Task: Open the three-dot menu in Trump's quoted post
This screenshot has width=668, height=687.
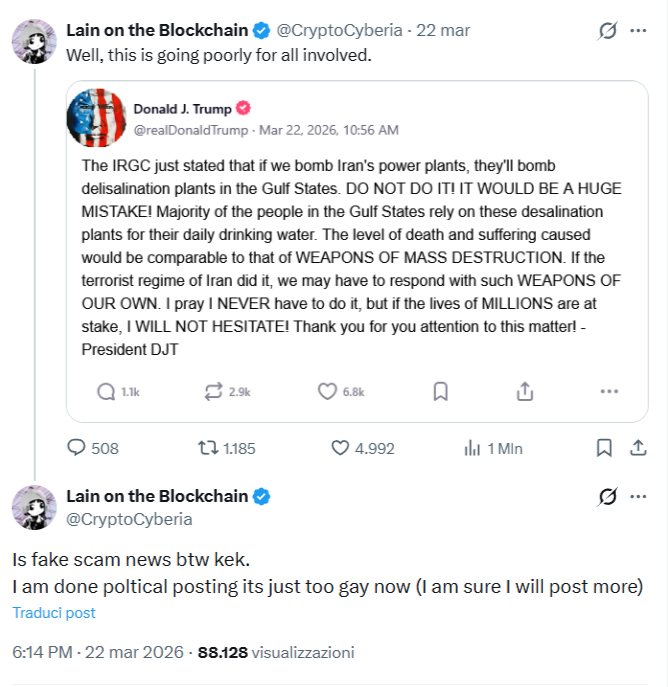Action: 609,393
